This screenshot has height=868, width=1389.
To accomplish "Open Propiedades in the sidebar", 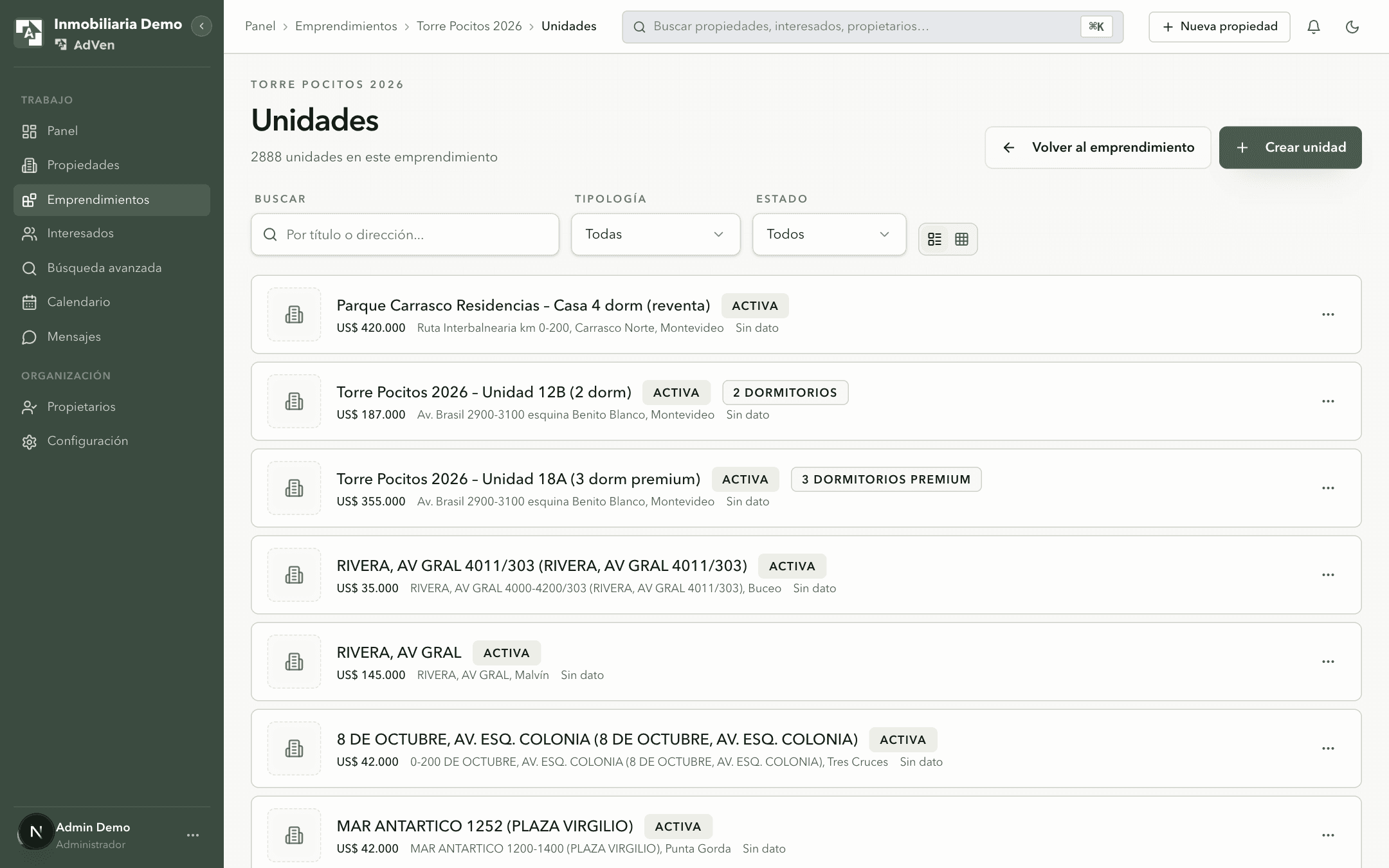I will (112, 165).
